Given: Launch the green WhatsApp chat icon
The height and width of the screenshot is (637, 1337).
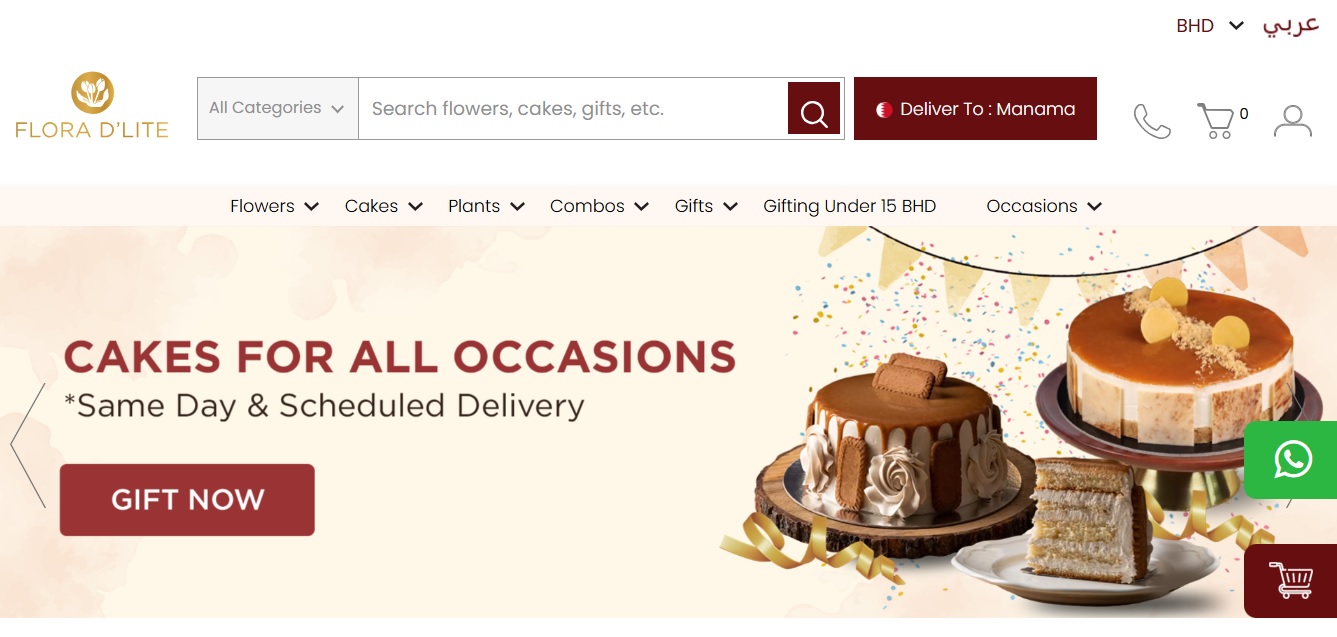Looking at the screenshot, I should click(x=1292, y=460).
